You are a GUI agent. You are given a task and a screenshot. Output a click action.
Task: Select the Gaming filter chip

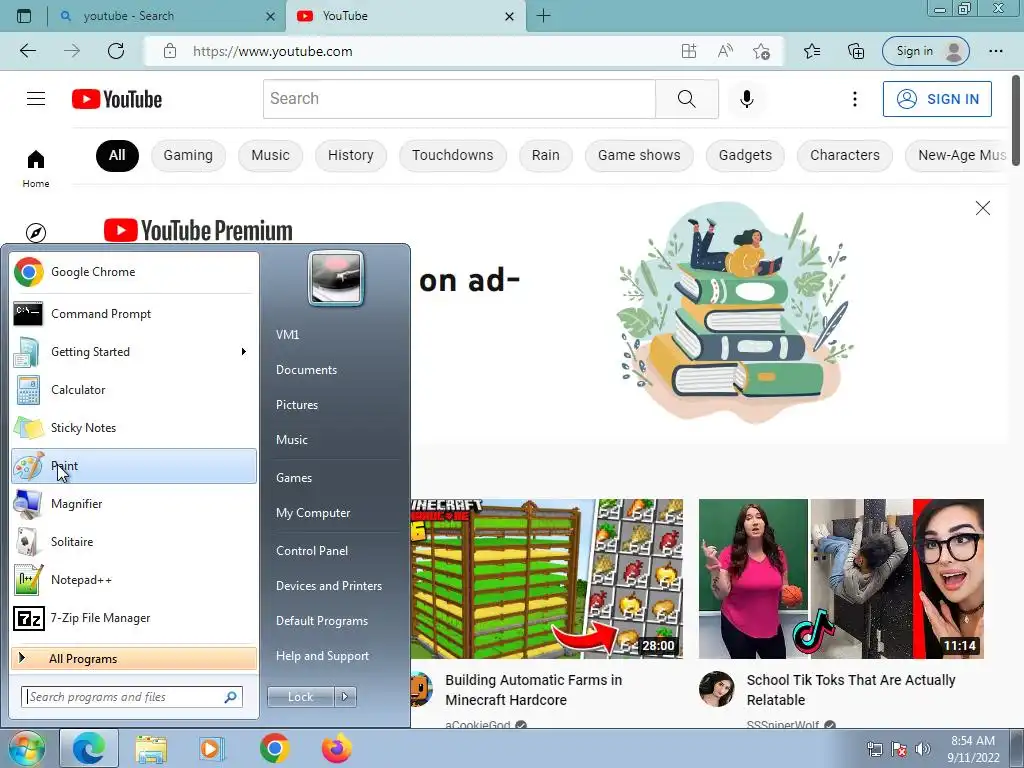pos(188,155)
